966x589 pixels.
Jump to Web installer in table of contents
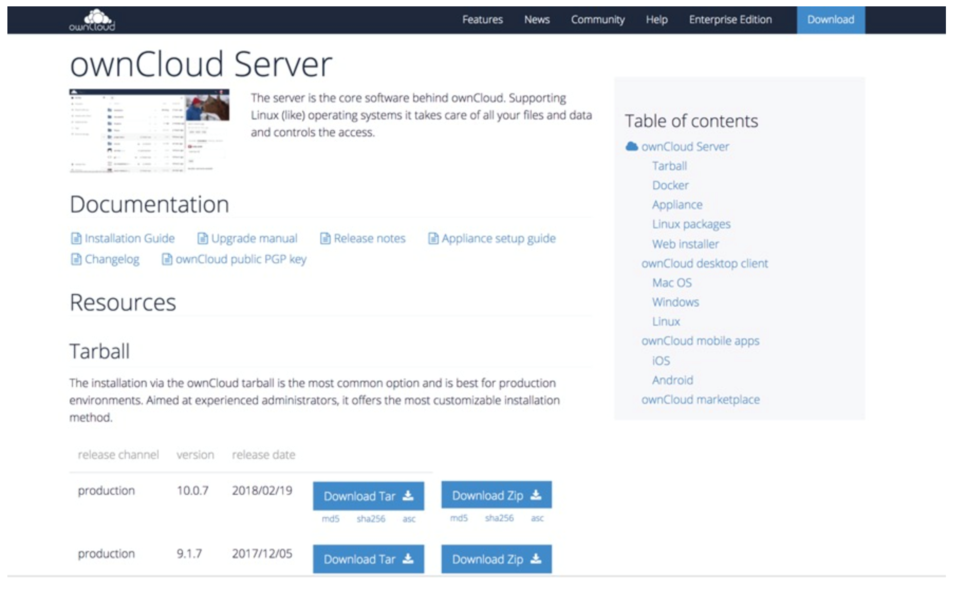coord(685,244)
